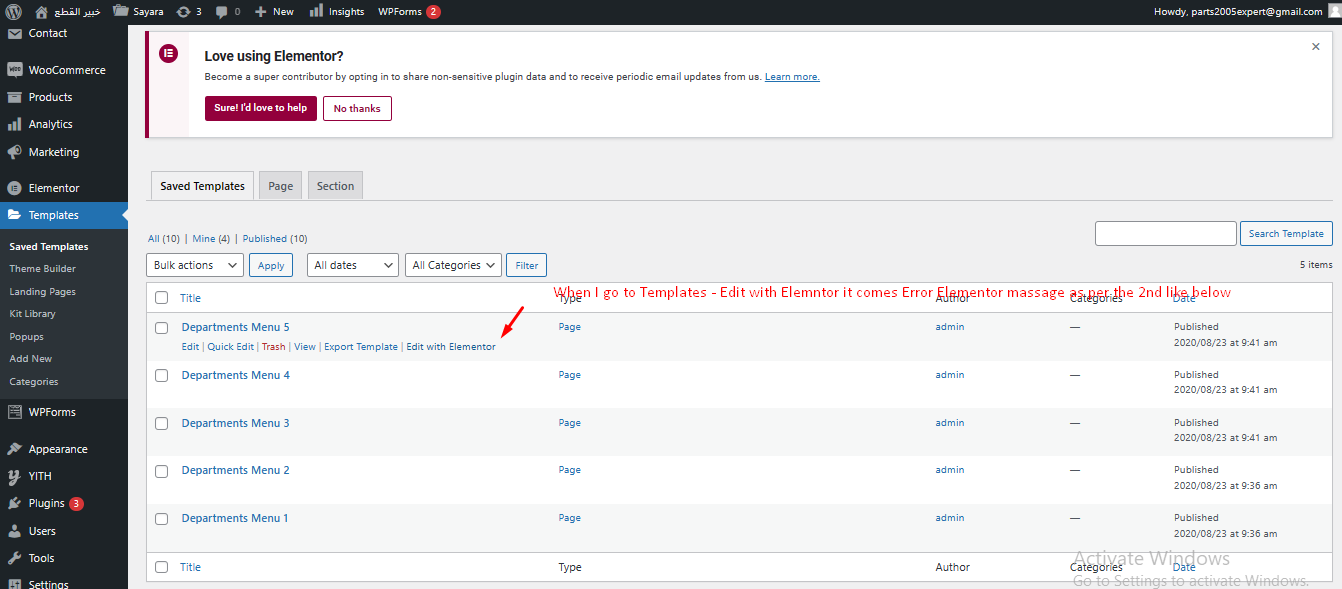1342x589 pixels.
Task: Click the Templates folder icon in sidebar
Action: point(14,215)
